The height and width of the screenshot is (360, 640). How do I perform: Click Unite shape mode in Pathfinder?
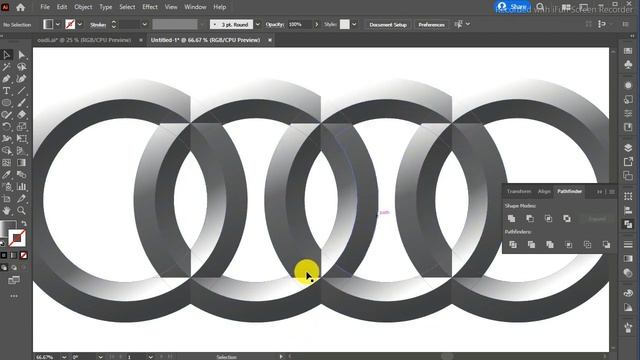coord(511,219)
